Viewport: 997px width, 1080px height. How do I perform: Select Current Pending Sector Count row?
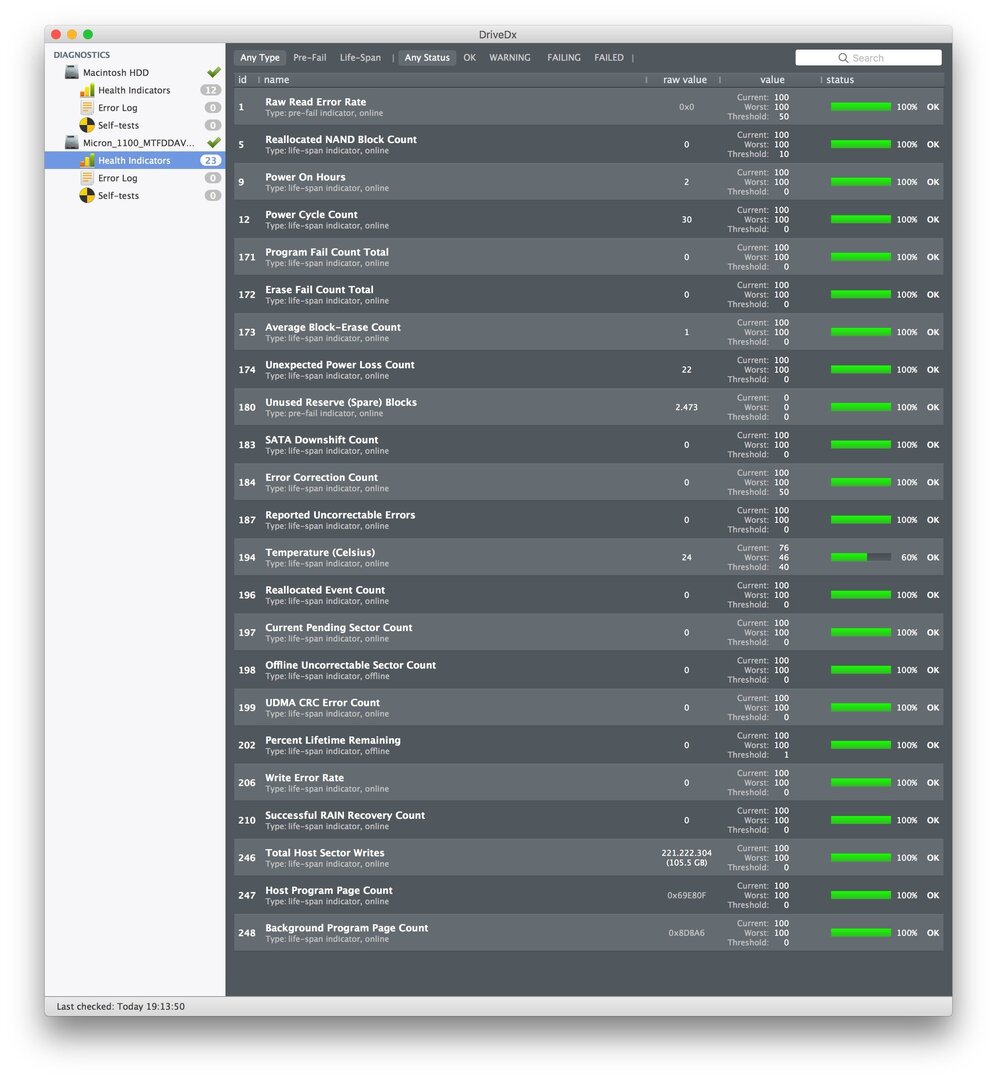coord(588,632)
